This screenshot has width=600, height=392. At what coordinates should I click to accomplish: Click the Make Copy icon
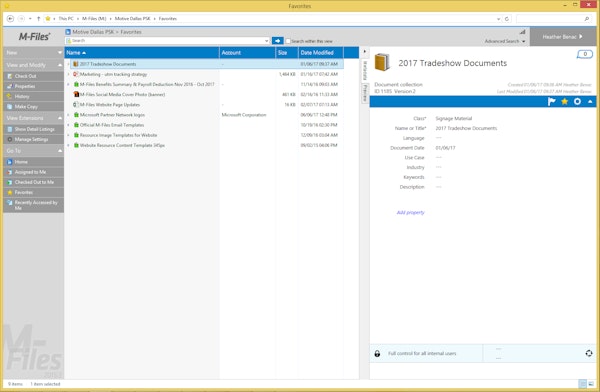pyautogui.click(x=10, y=107)
